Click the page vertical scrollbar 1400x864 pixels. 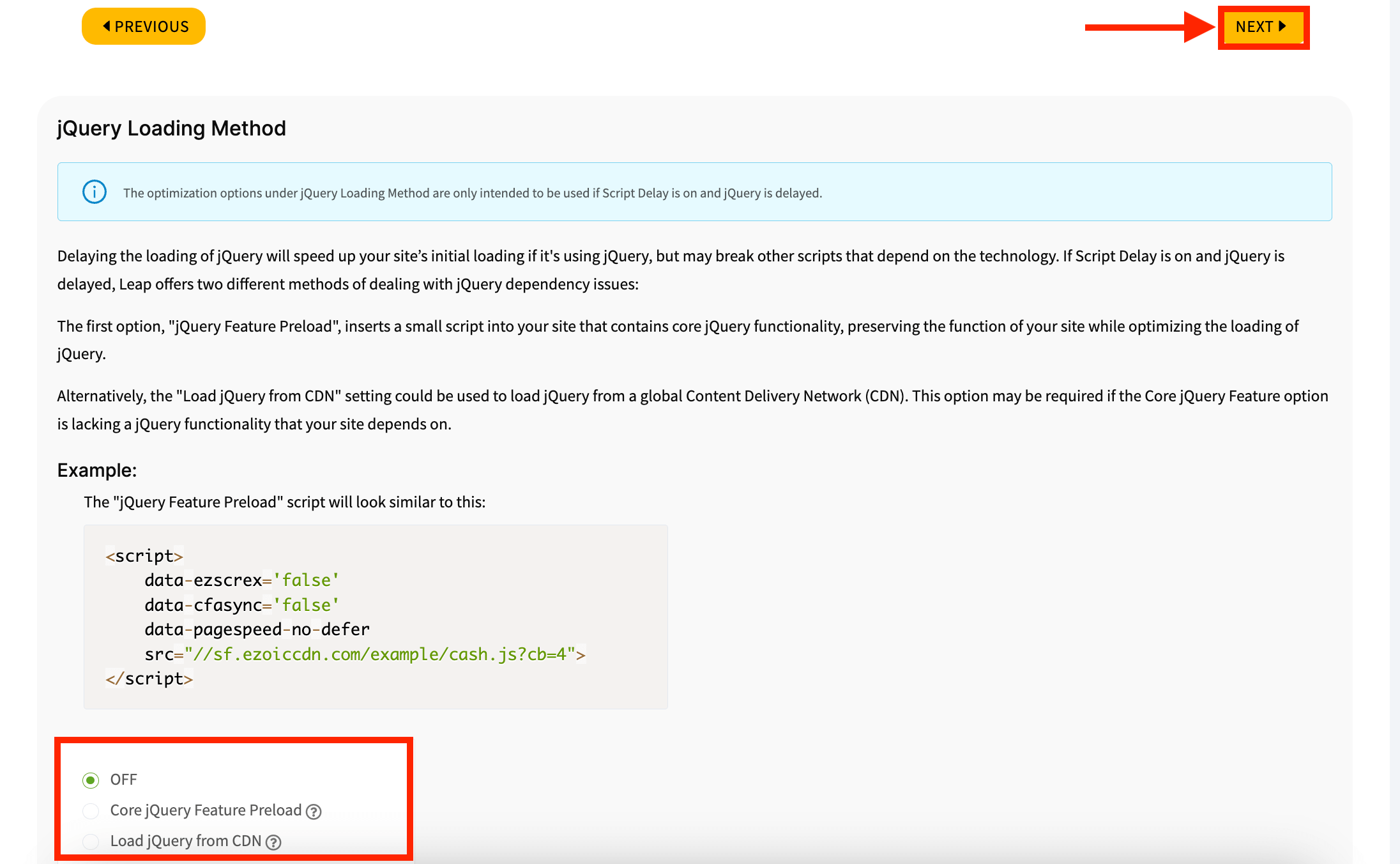pos(1395,432)
